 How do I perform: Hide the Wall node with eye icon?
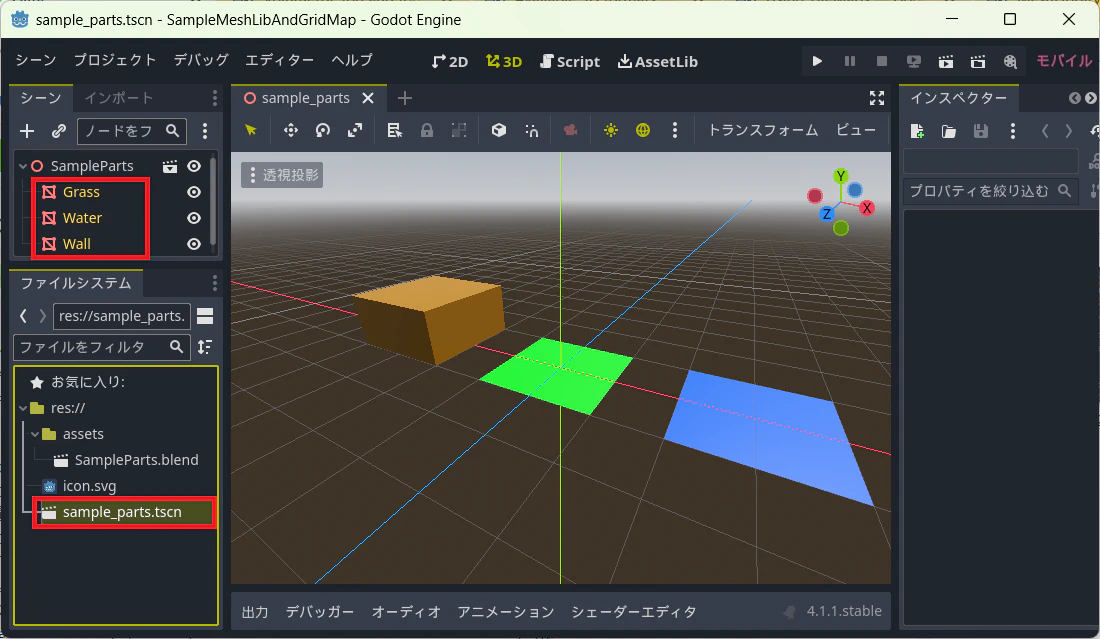click(x=194, y=244)
